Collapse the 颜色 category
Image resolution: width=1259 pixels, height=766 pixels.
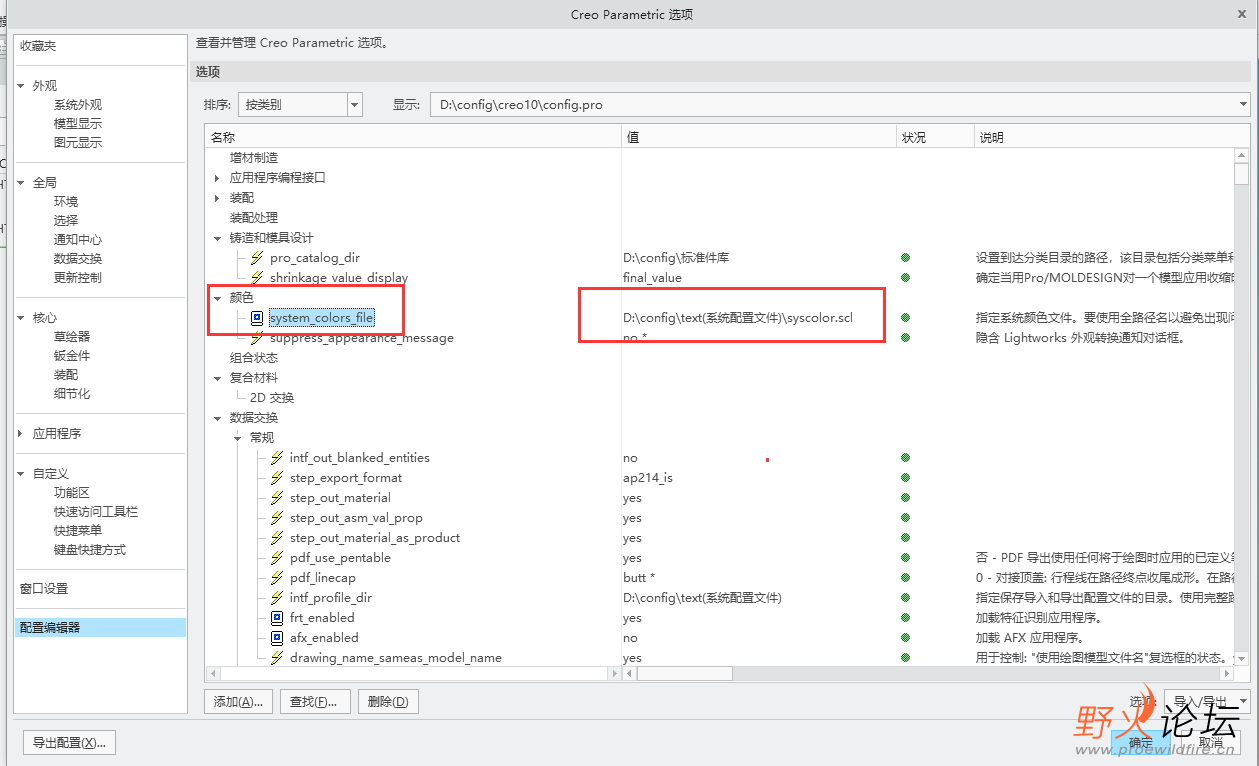[217, 298]
